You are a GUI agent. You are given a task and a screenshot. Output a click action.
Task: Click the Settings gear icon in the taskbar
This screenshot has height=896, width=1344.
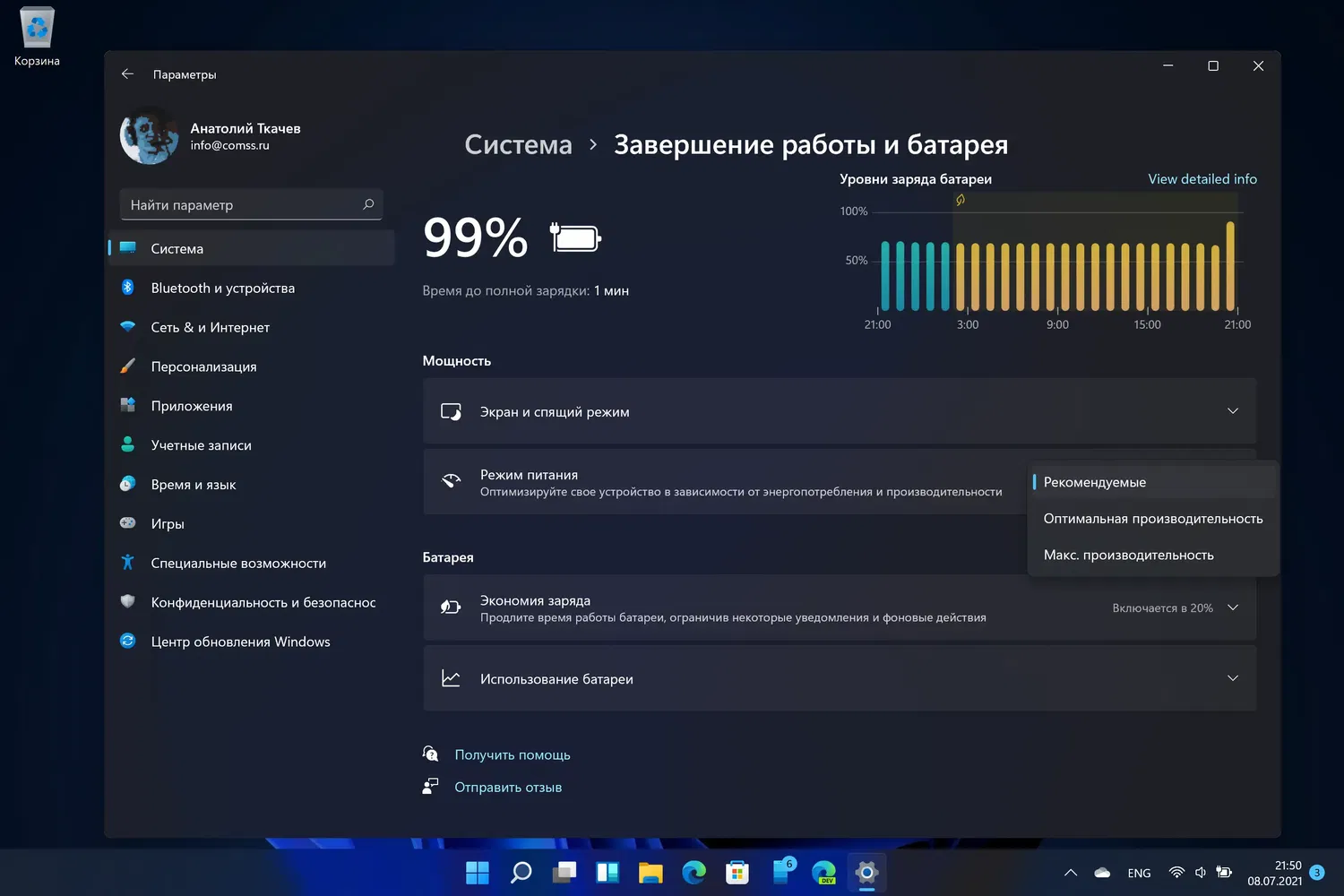coord(866,873)
